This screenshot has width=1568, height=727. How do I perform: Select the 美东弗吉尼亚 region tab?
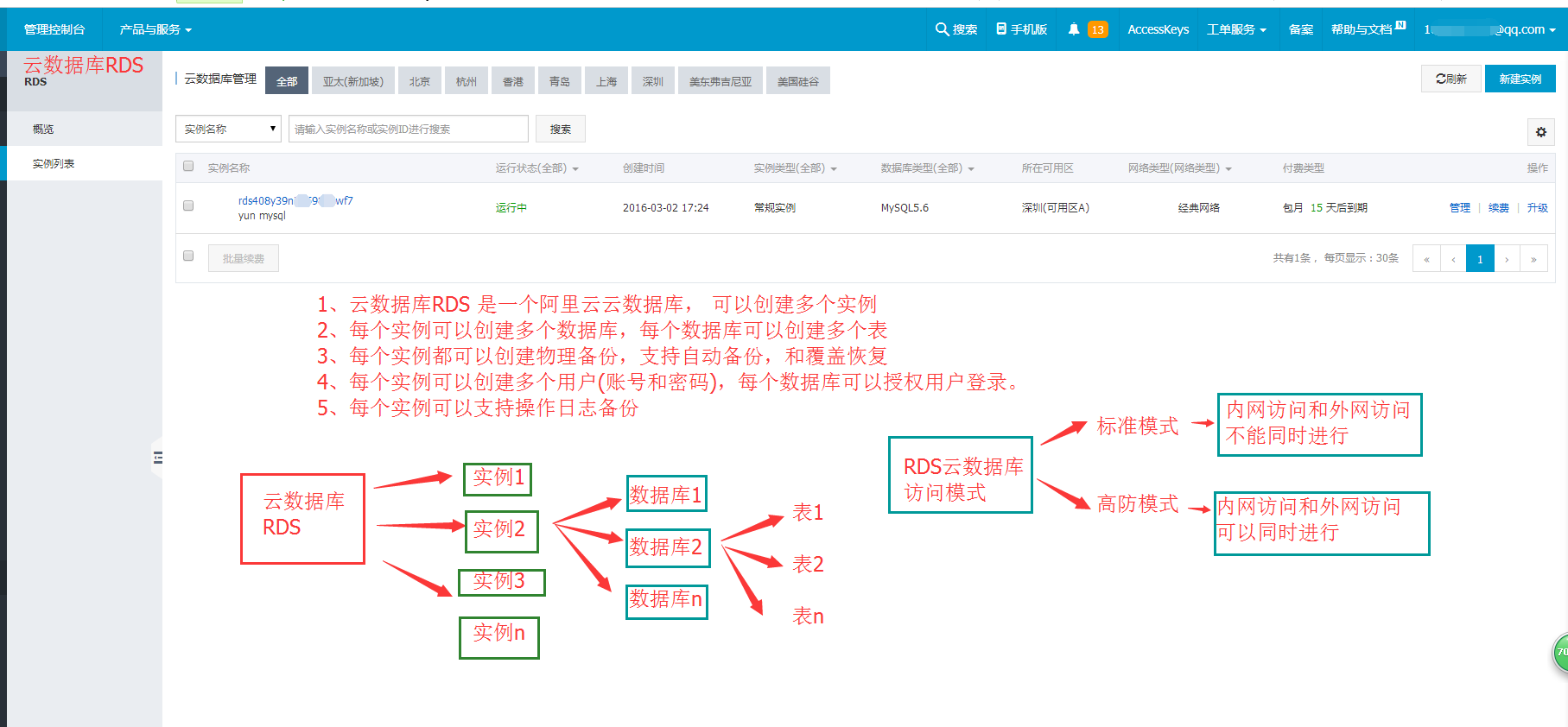[721, 81]
